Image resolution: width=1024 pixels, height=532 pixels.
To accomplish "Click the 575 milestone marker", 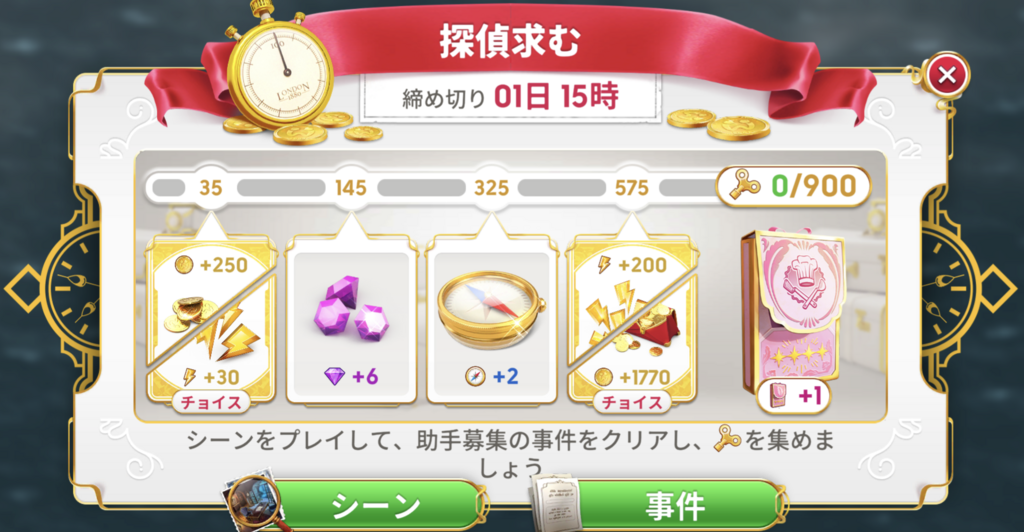I will coord(632,188).
